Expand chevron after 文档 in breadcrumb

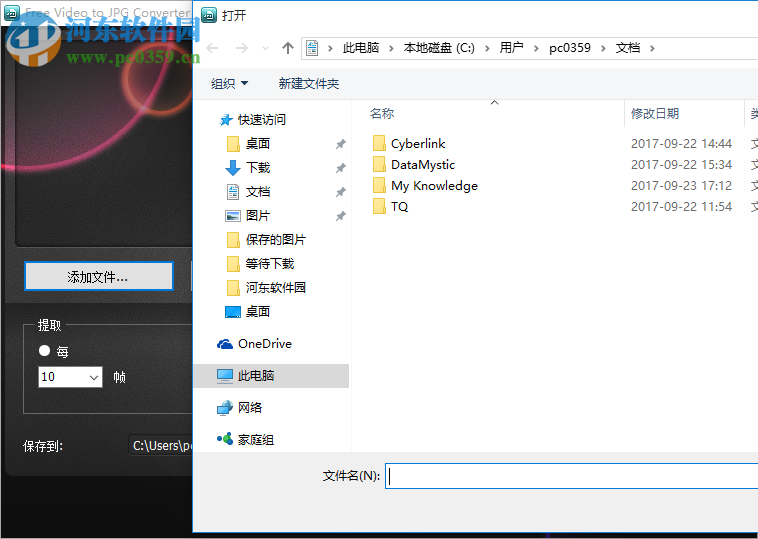(653, 48)
